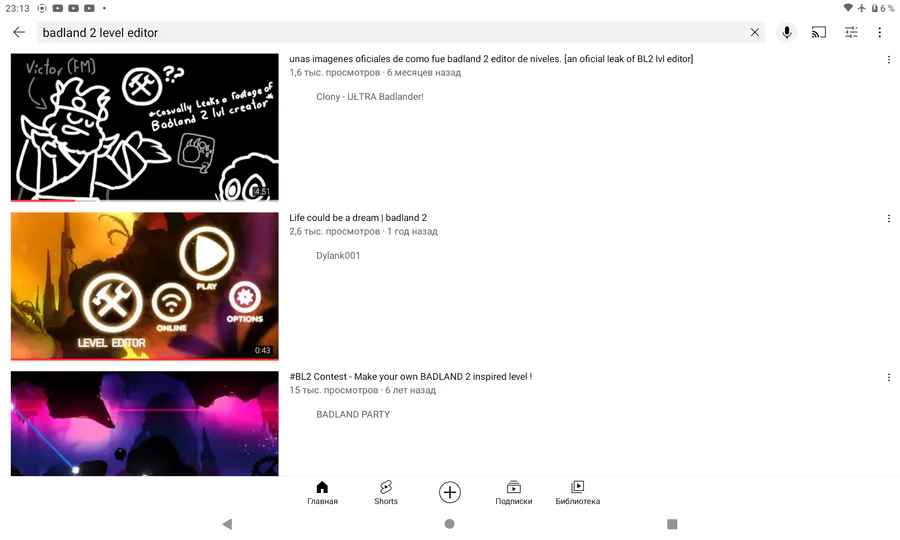Visit channel 'BADLAND PARTY'
Viewport: 900px width, 540px height.
pyautogui.click(x=353, y=414)
